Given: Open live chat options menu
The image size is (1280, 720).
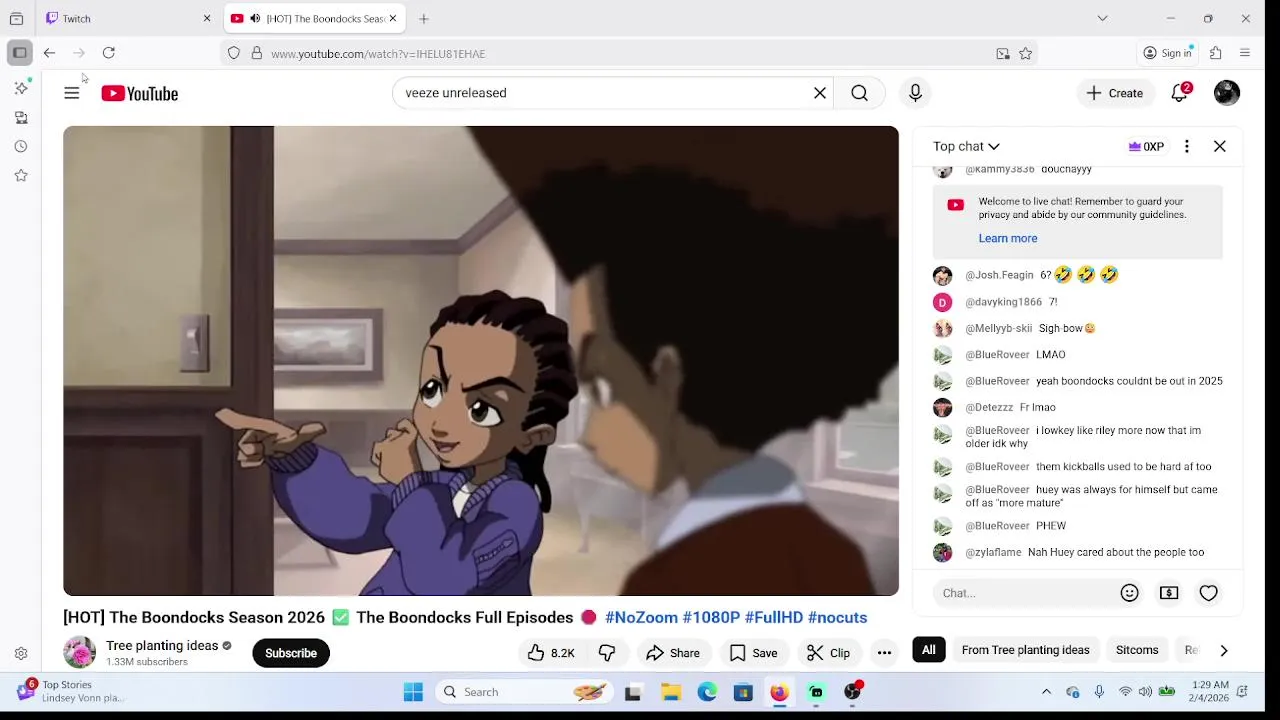Looking at the screenshot, I should (1187, 146).
